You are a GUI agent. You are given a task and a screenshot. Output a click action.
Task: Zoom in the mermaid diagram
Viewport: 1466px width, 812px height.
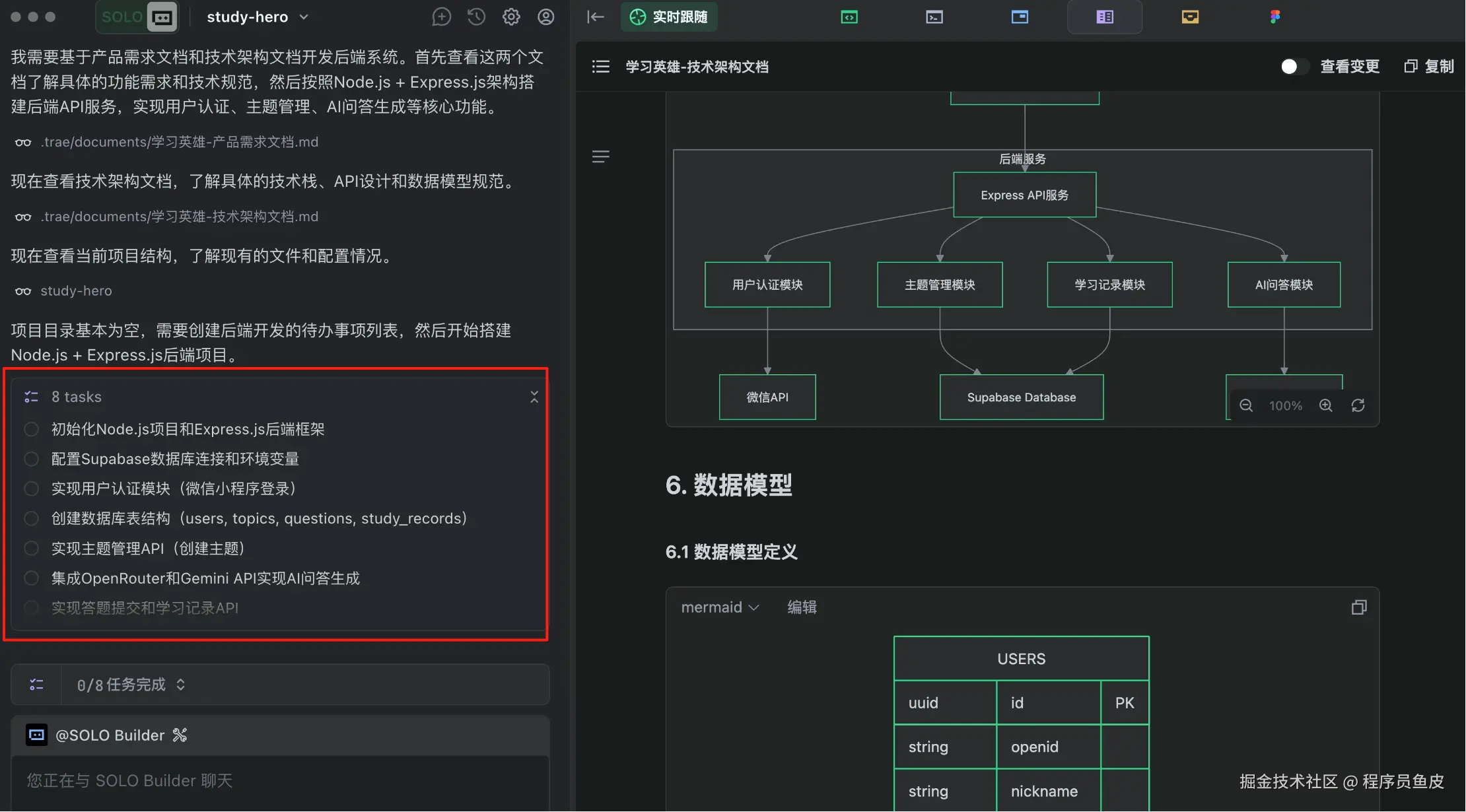pyautogui.click(x=1325, y=405)
